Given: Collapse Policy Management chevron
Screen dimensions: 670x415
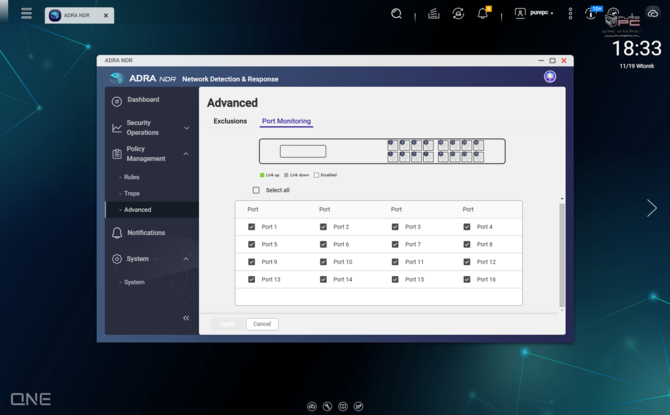Looking at the screenshot, I should (x=186, y=154).
